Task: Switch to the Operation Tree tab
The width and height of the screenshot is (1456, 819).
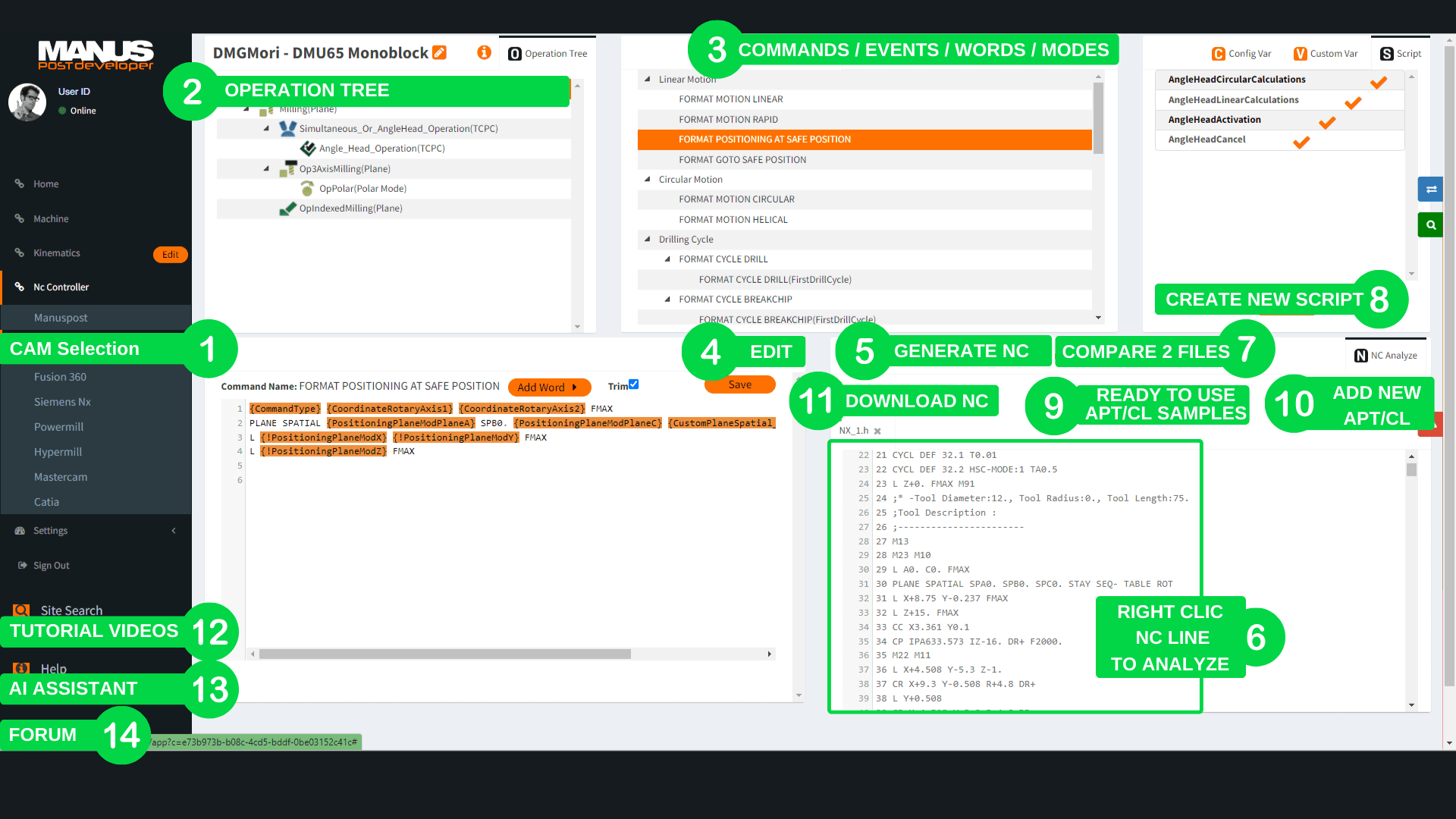Action: (x=548, y=53)
